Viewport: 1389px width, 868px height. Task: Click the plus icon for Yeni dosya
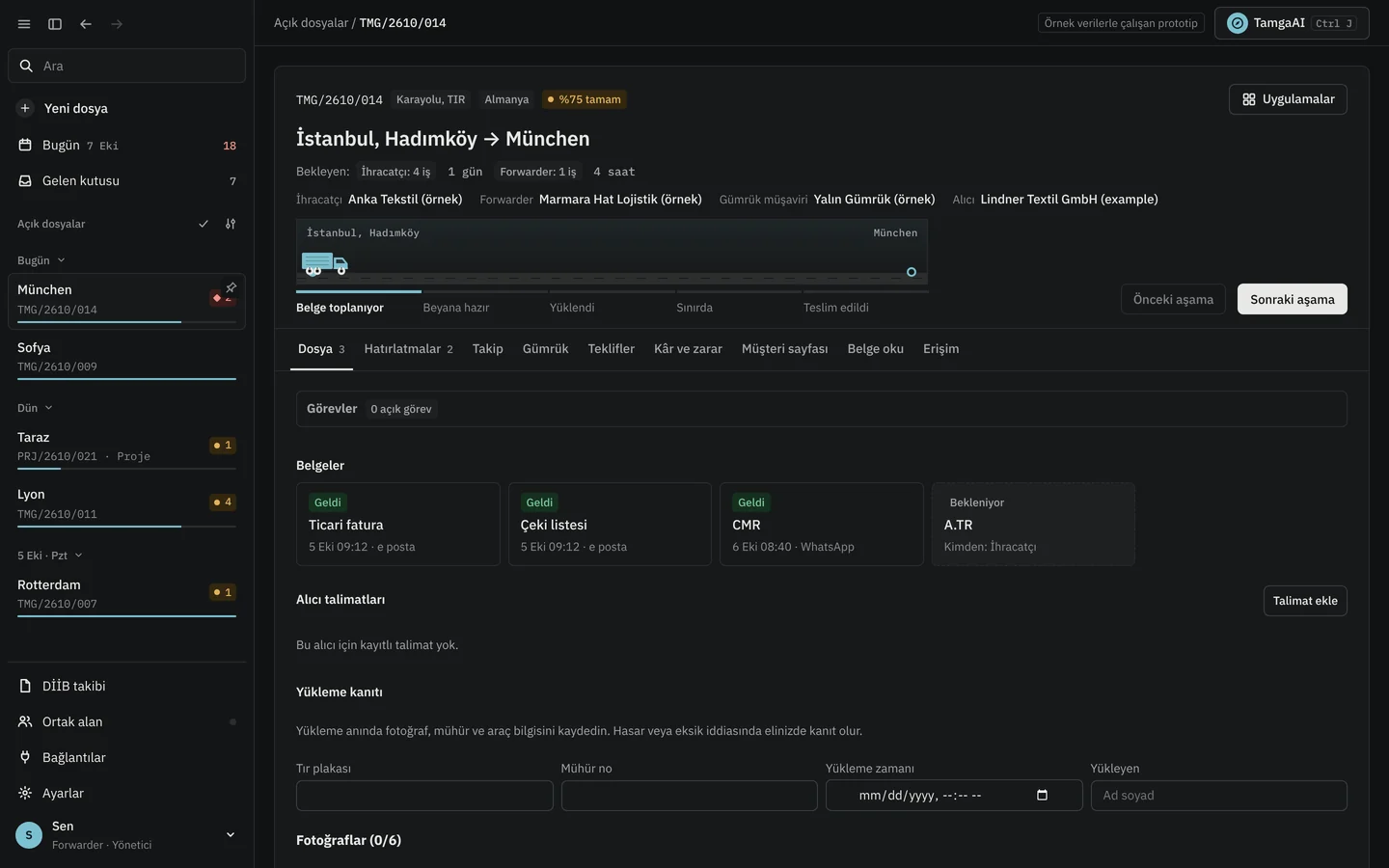25,108
